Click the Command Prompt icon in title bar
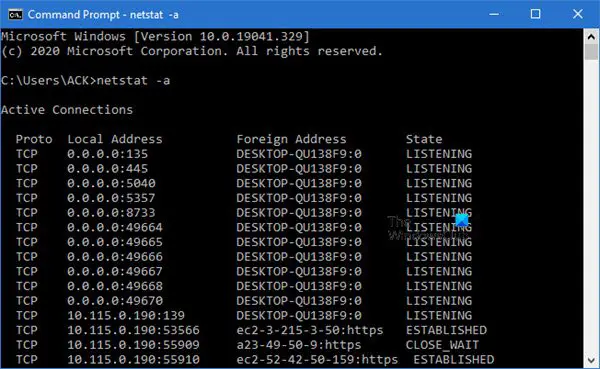600x369 pixels. (15, 15)
